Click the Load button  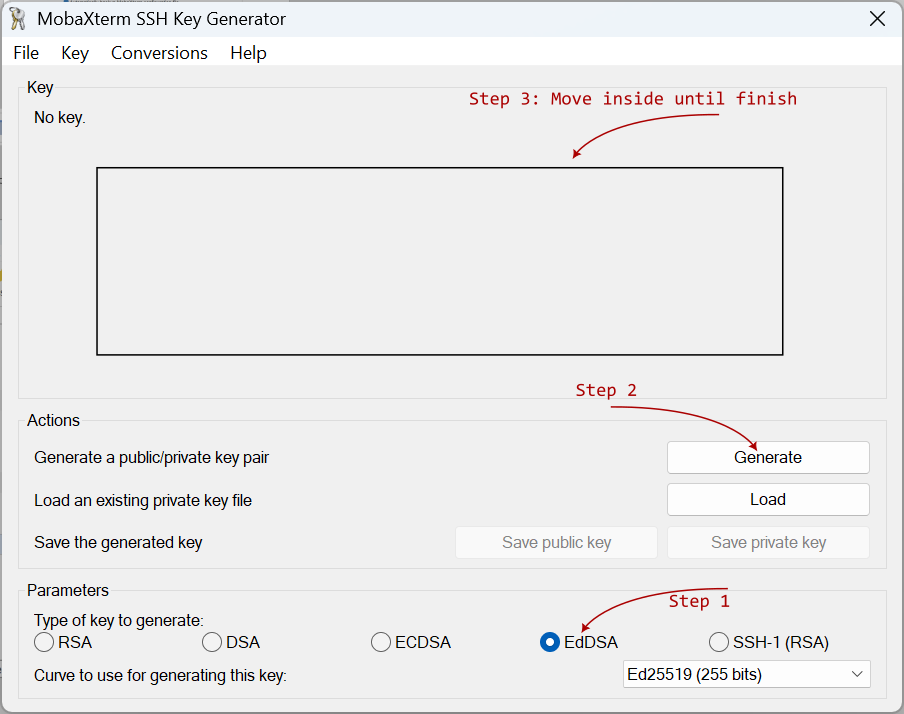pyautogui.click(x=768, y=499)
